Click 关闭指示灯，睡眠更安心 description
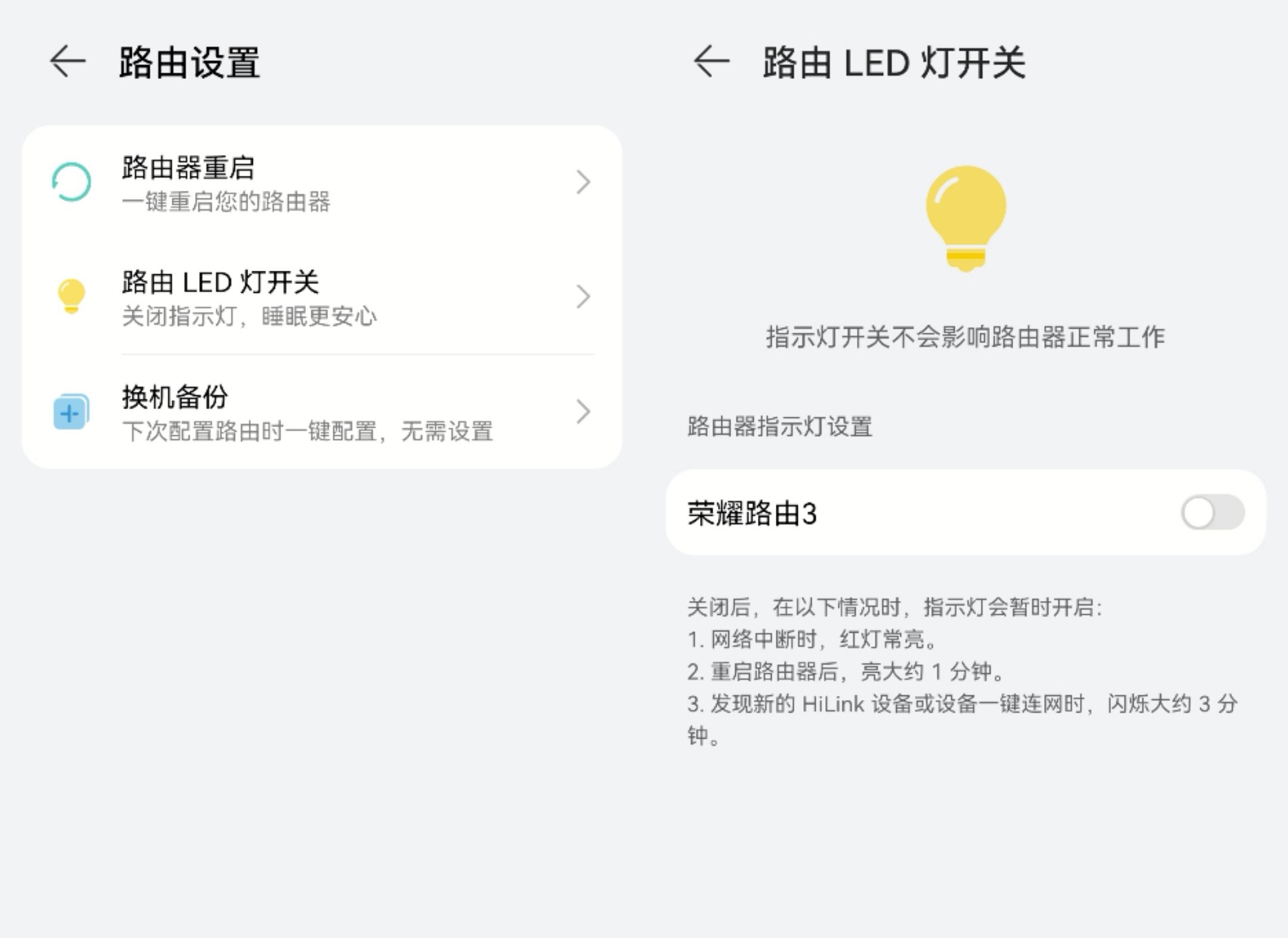The width and height of the screenshot is (1288, 938). point(249,317)
